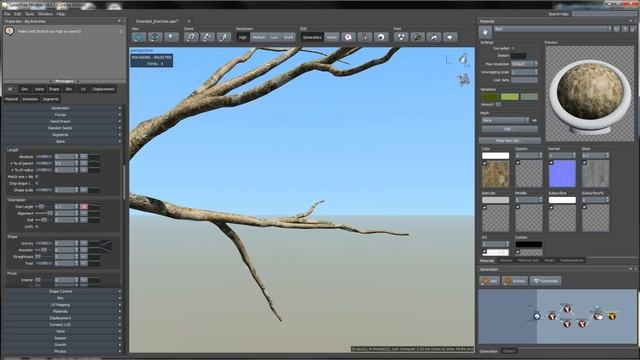Open the Mesh None dropdown
Image resolution: width=640 pixels, height=360 pixels.
tap(505, 120)
